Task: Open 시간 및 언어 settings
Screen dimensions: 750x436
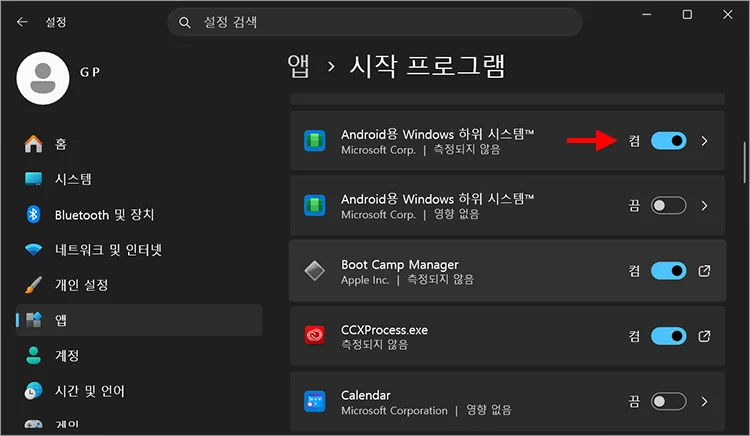Action: pyautogui.click(x=139, y=391)
